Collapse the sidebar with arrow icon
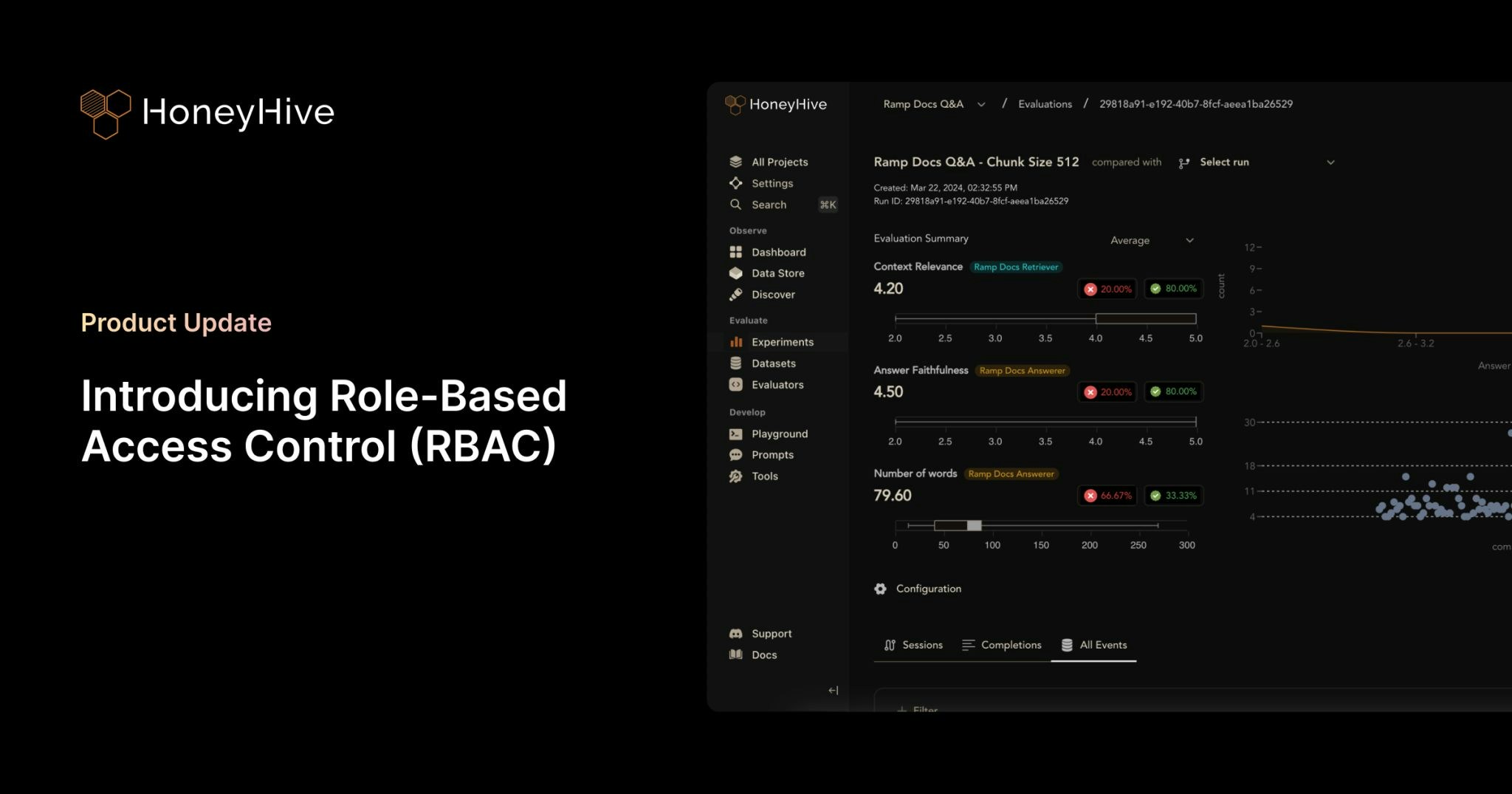This screenshot has width=1512, height=794. [x=834, y=691]
